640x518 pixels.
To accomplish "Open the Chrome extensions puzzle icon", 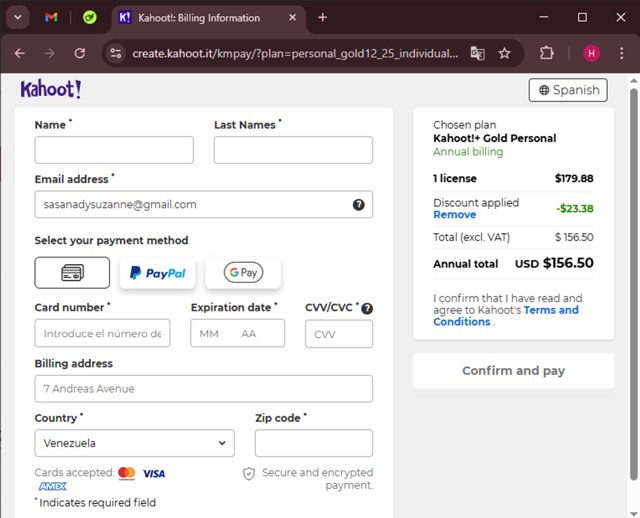I will (x=547, y=53).
